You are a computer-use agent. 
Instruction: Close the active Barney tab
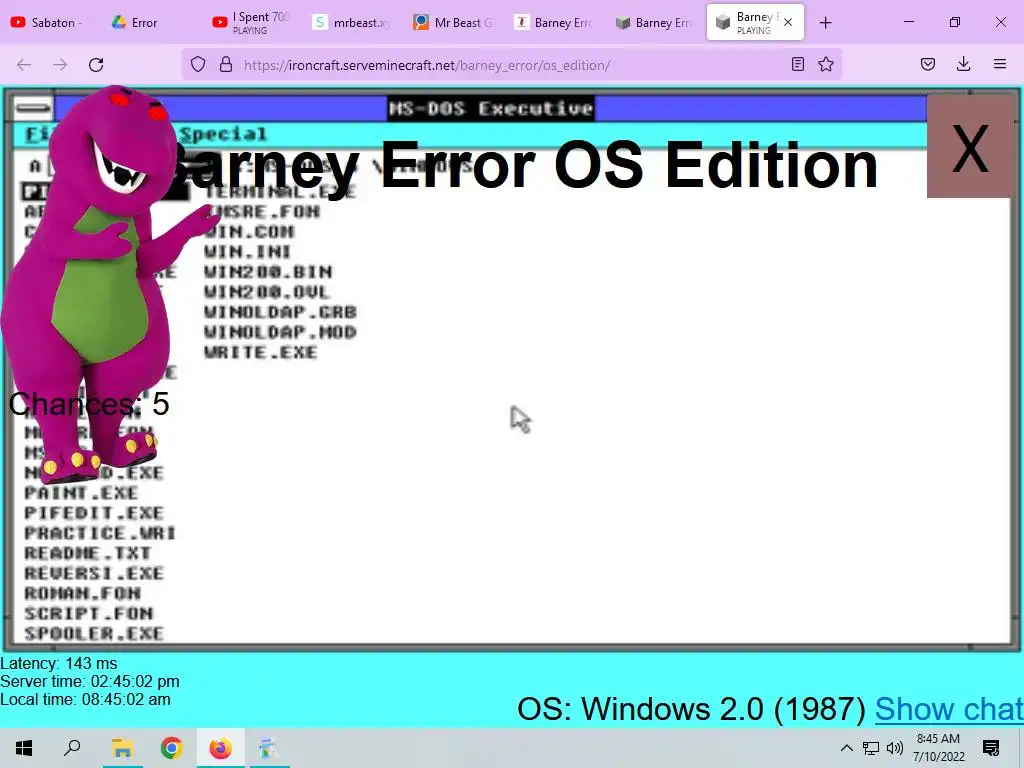[x=788, y=22]
